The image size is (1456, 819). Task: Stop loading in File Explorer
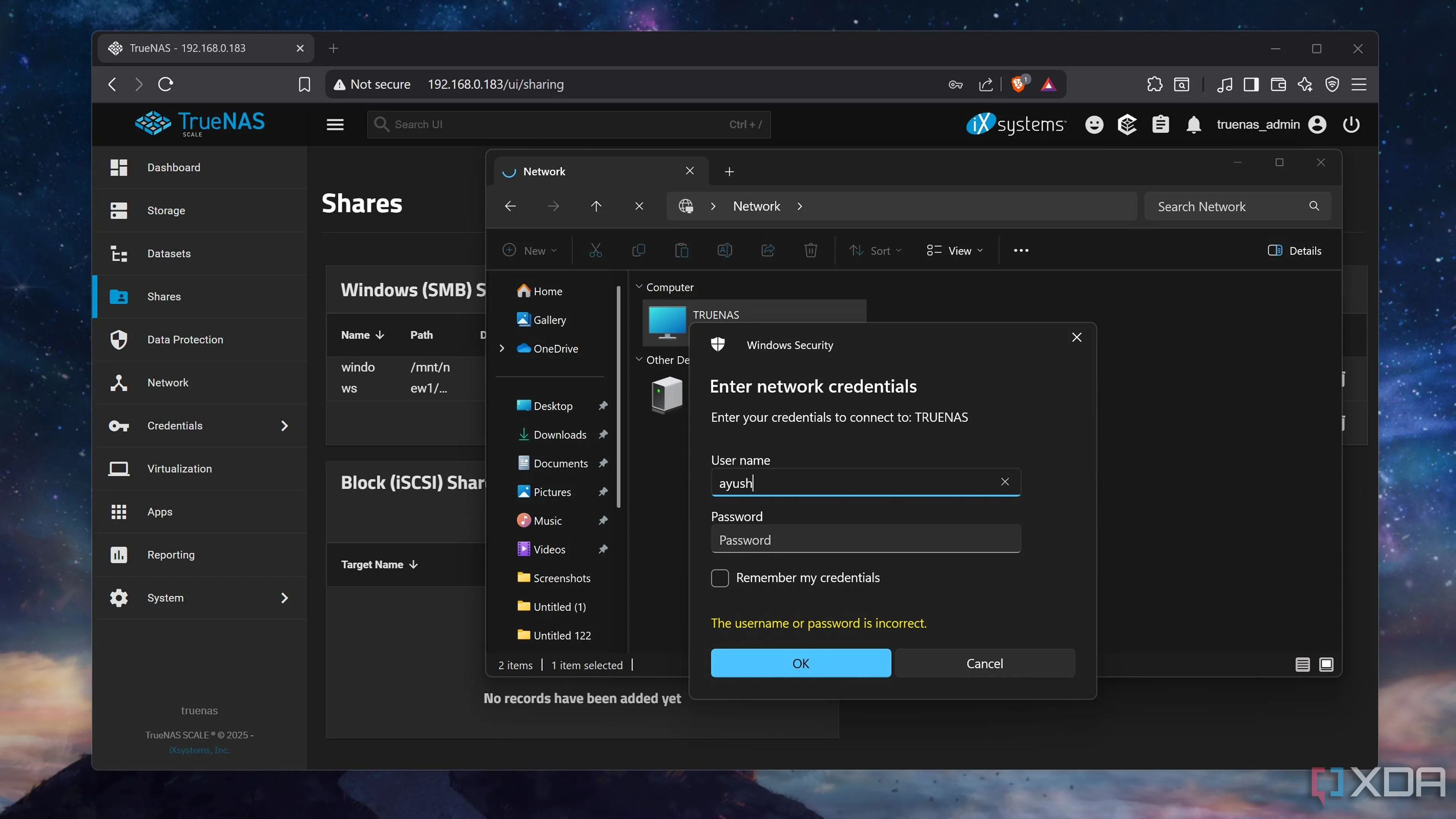pyautogui.click(x=639, y=206)
